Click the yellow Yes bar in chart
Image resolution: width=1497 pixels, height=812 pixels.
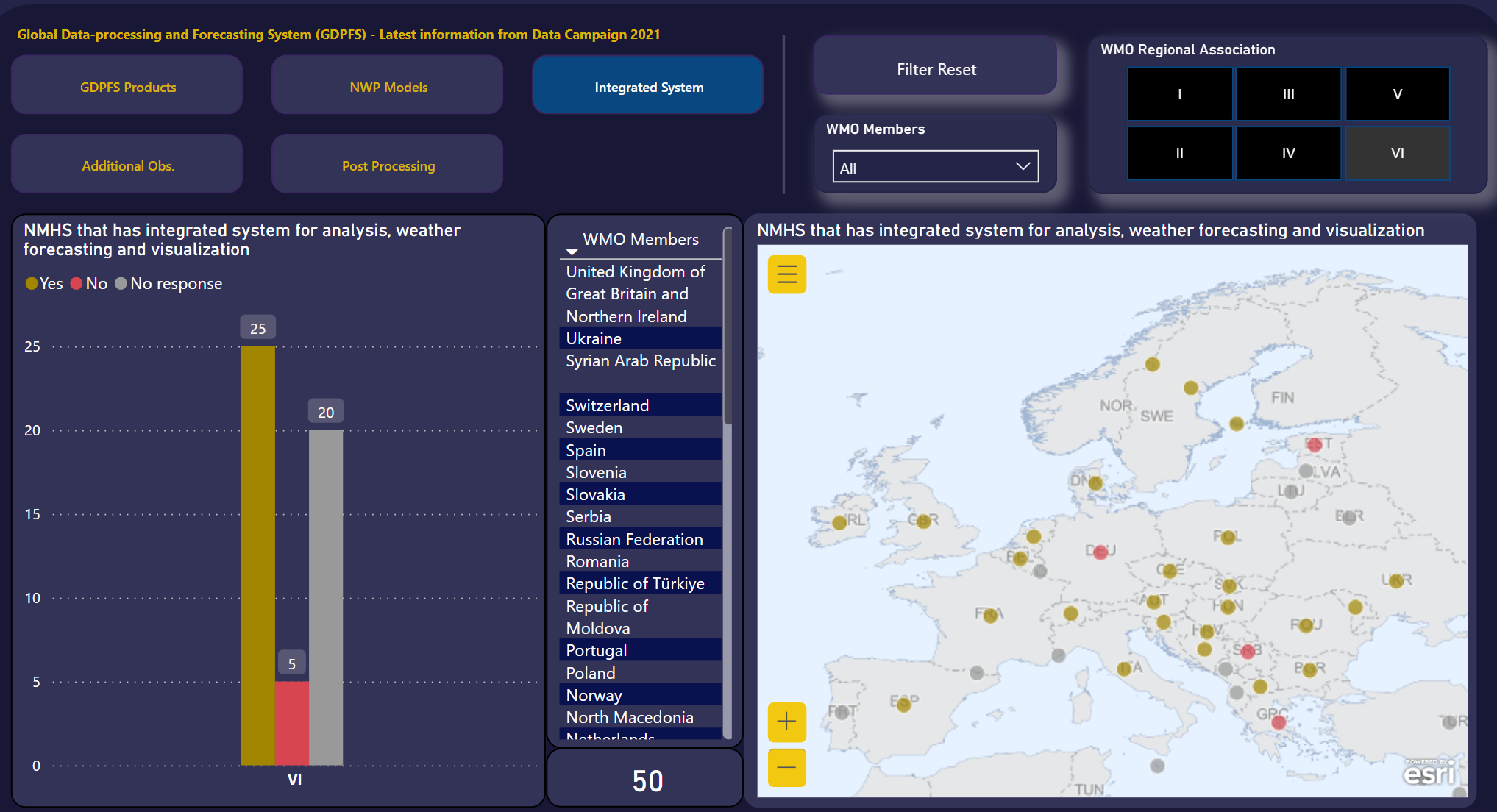(x=257, y=555)
